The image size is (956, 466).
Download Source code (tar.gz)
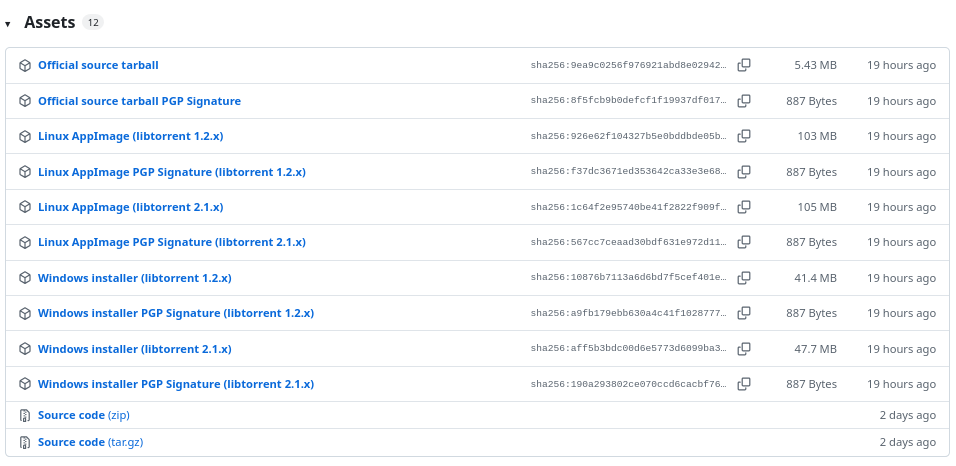[90, 442]
